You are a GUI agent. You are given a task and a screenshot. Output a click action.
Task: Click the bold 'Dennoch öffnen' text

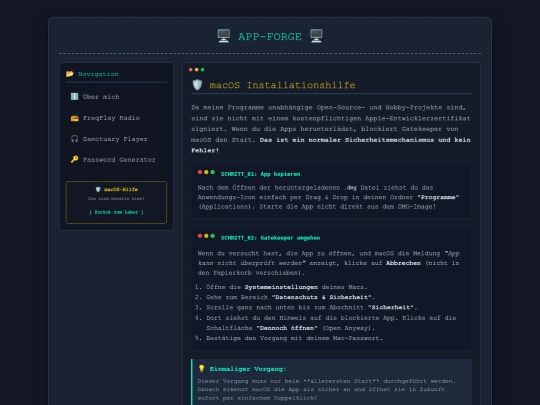tap(287, 328)
